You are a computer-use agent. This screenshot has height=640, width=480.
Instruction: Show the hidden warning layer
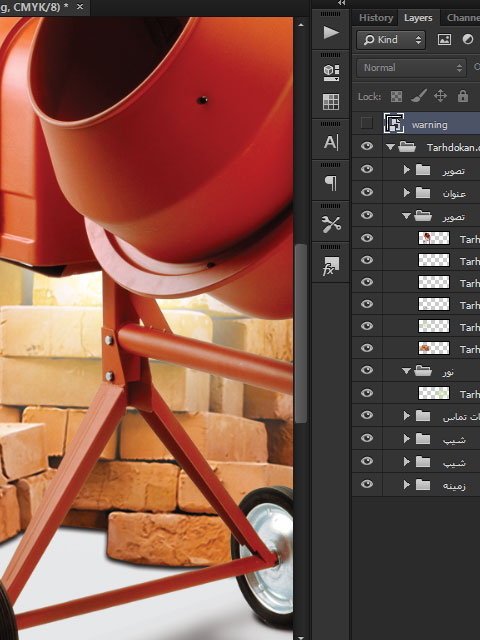[367, 123]
